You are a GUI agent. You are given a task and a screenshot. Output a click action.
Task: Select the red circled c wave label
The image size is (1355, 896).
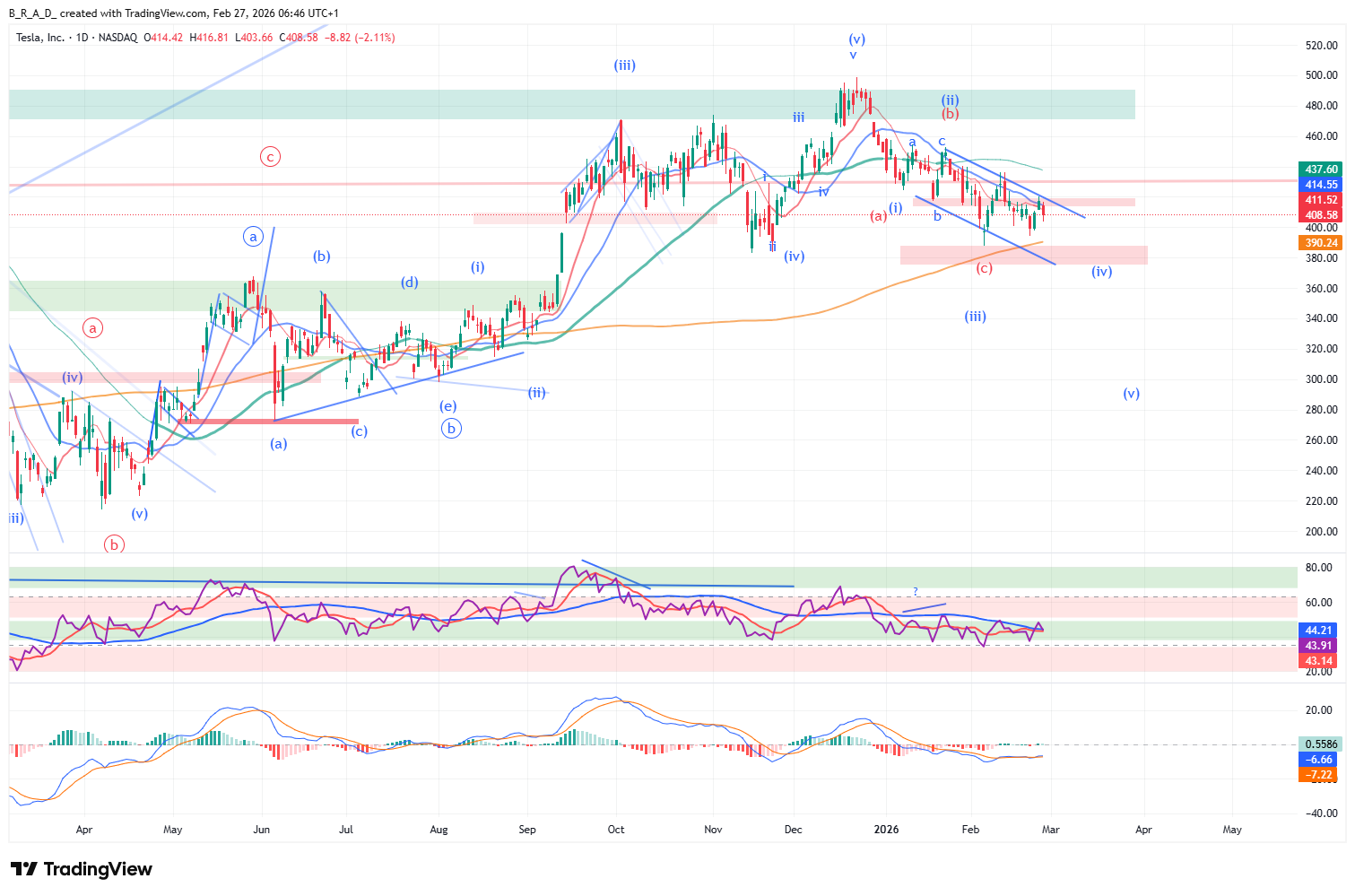[270, 156]
